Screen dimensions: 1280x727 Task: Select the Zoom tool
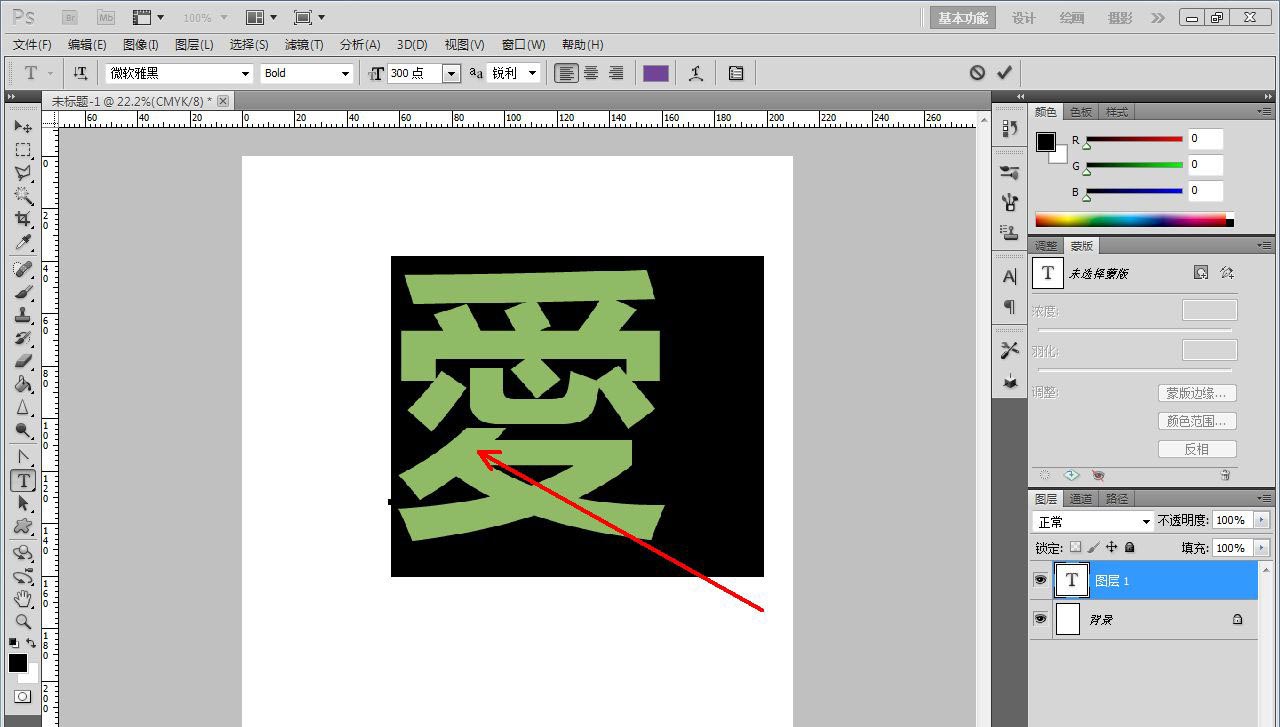click(23, 622)
